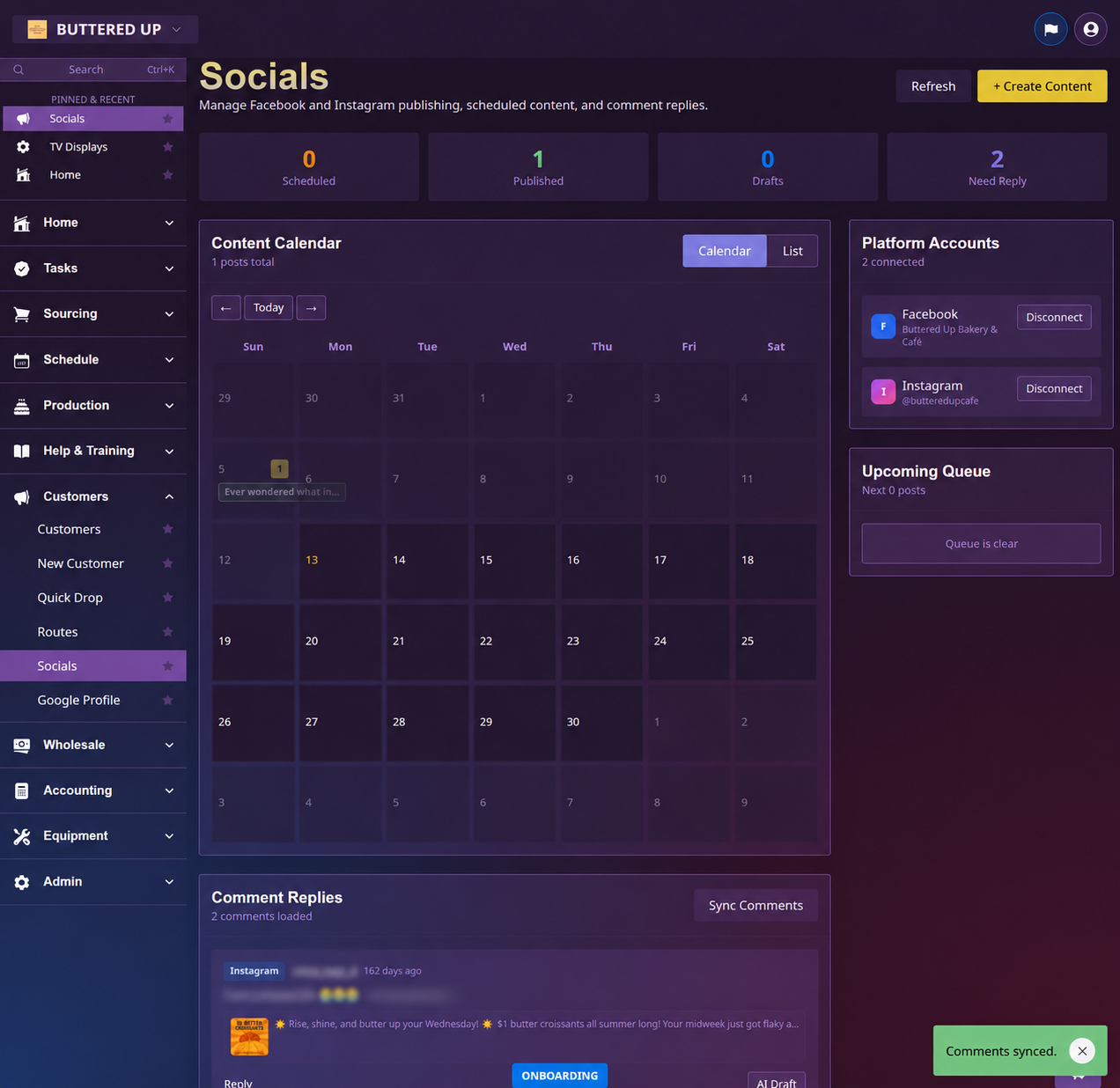Click Create Content button
The image size is (1120, 1088).
(x=1043, y=86)
